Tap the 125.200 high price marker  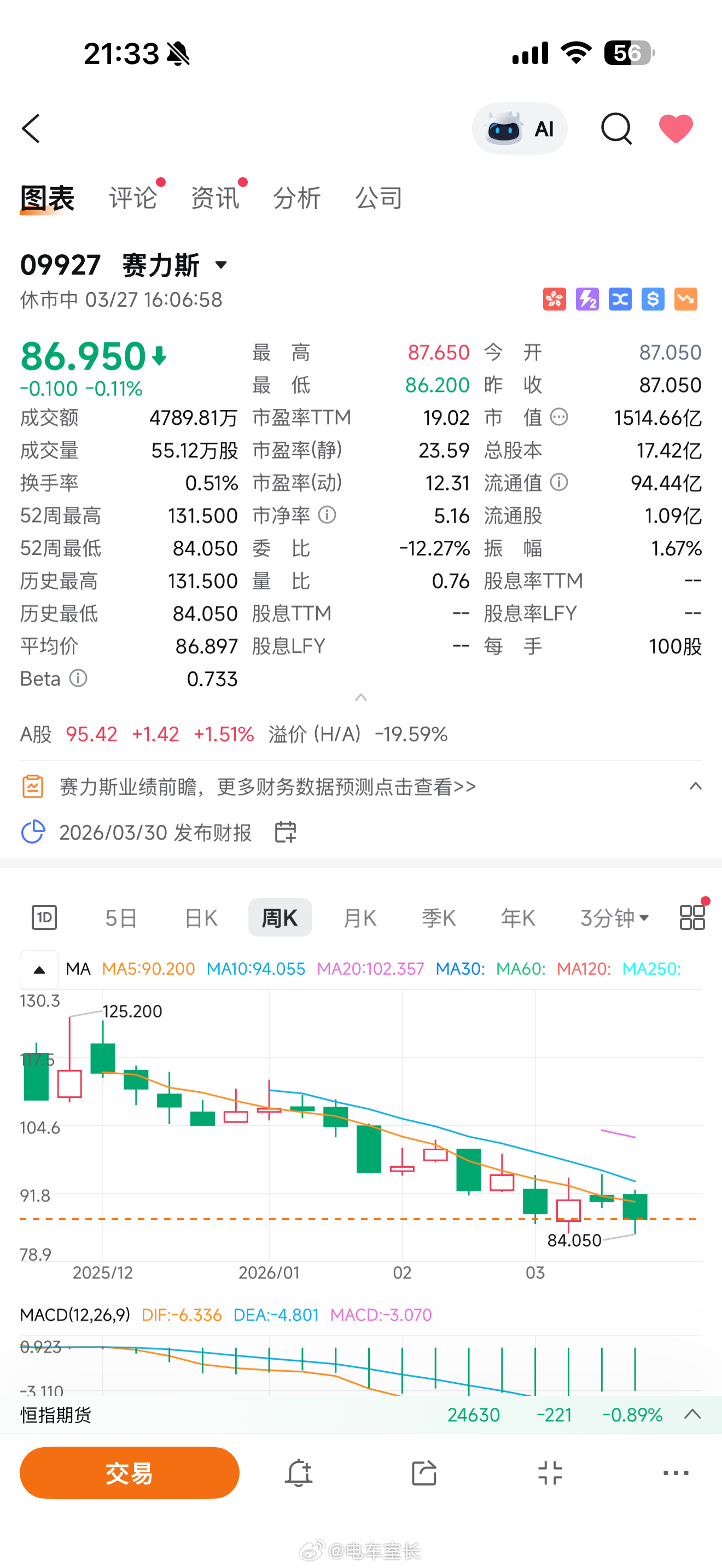132,1011
